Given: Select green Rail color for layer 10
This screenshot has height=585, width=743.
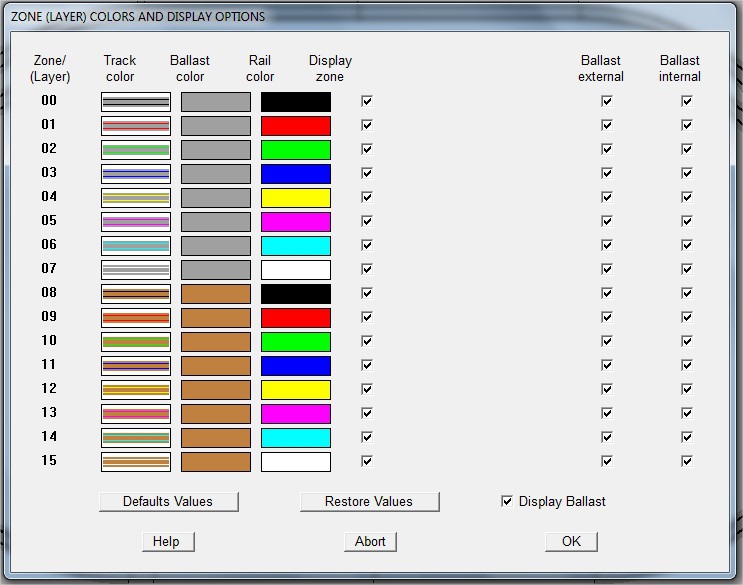Looking at the screenshot, I should click(296, 342).
